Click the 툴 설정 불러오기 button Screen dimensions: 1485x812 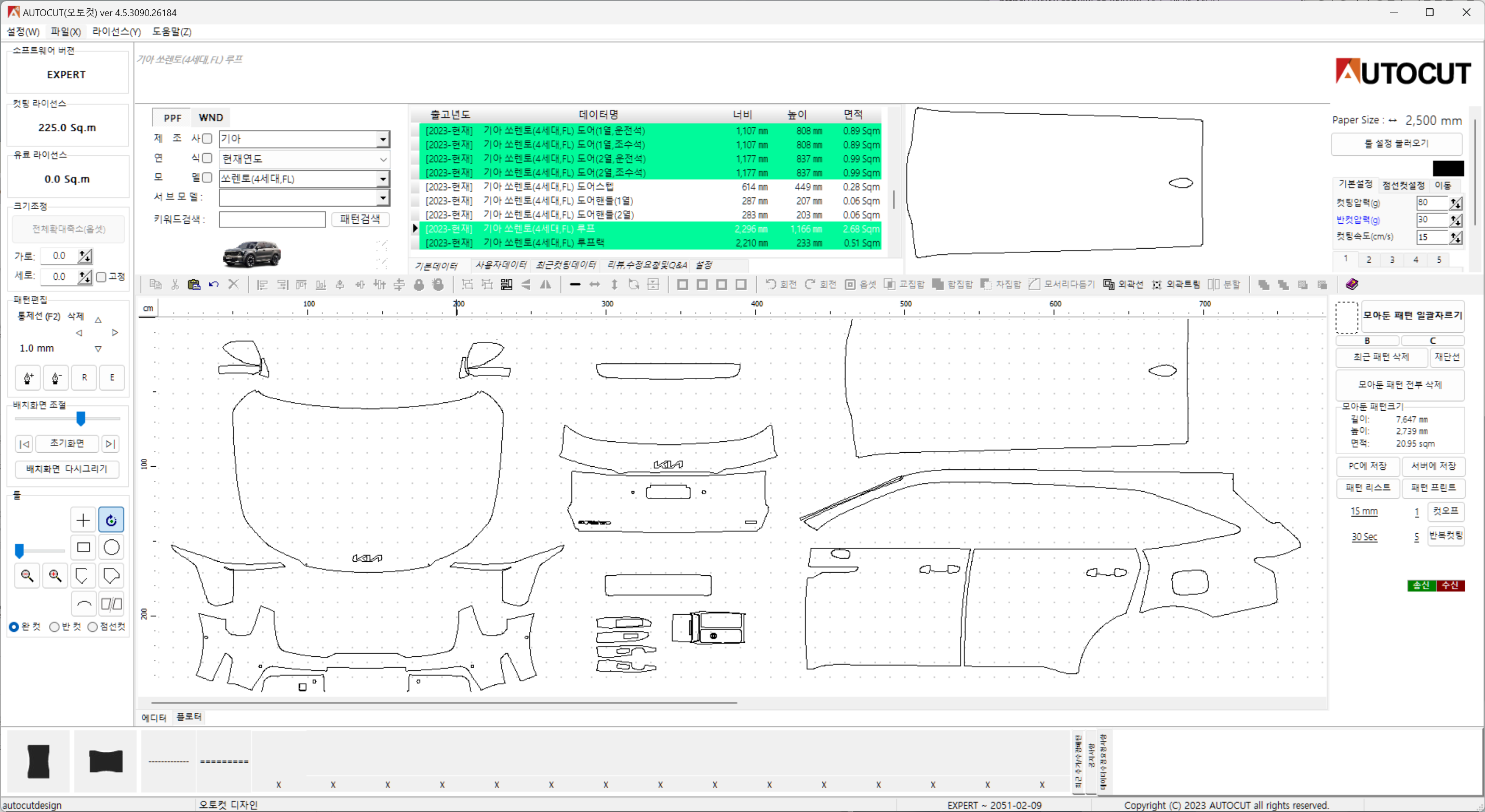1396,143
